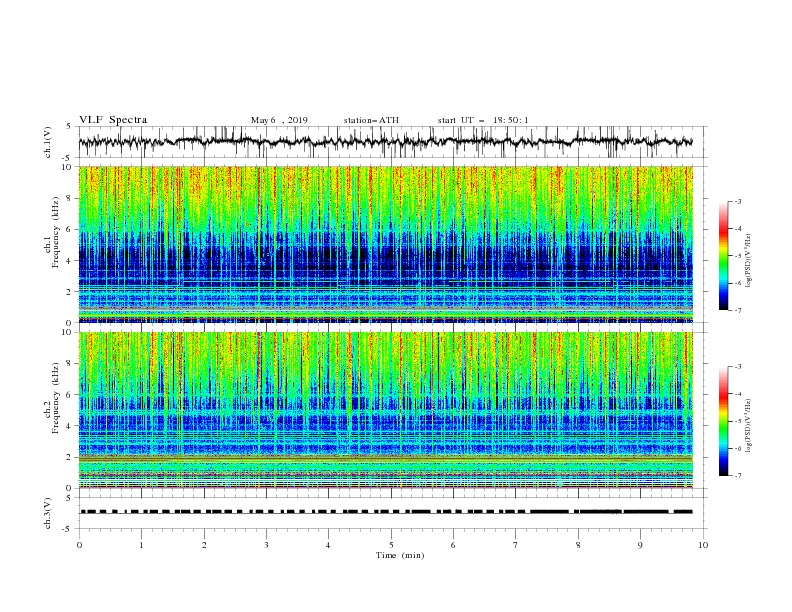Click the time axis tick label "1"

coord(141,545)
